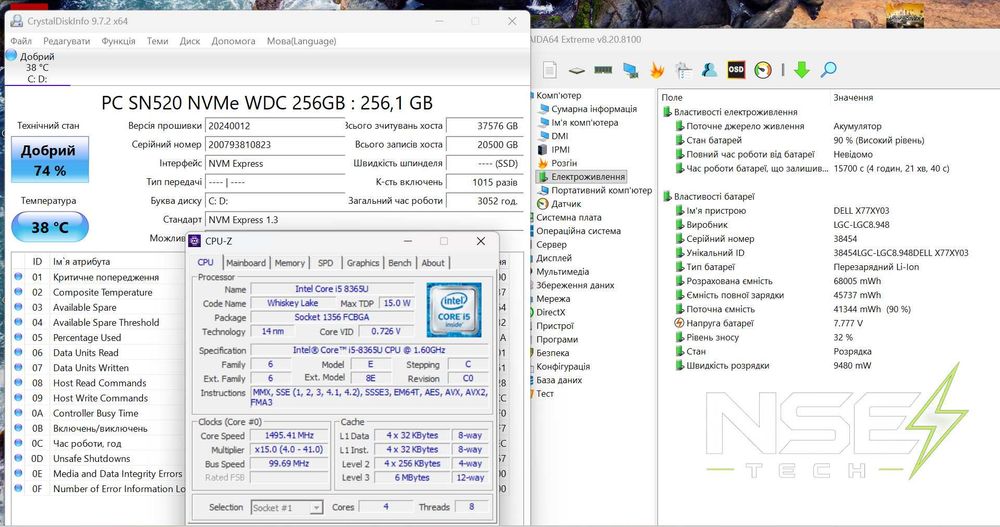Switch to the About tab in CPU-Z
Image resolution: width=1000 pixels, height=527 pixels.
point(433,263)
